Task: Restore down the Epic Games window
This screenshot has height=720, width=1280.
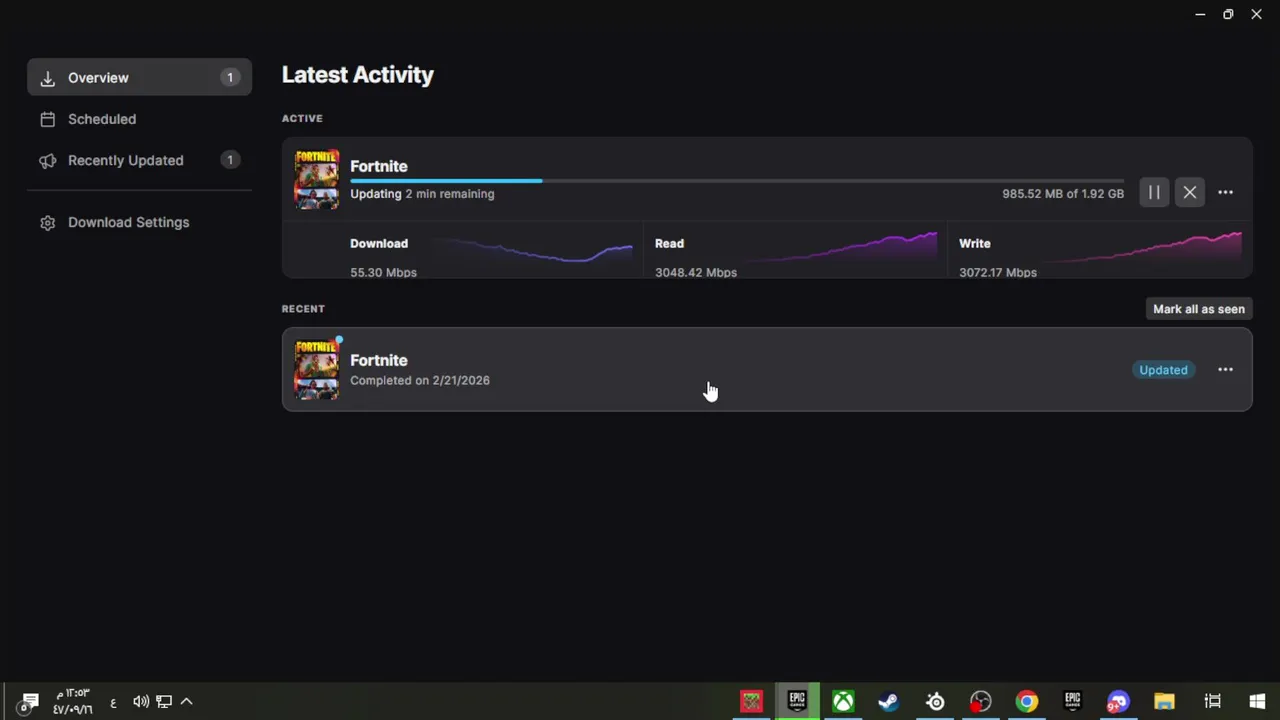Action: [x=1228, y=14]
